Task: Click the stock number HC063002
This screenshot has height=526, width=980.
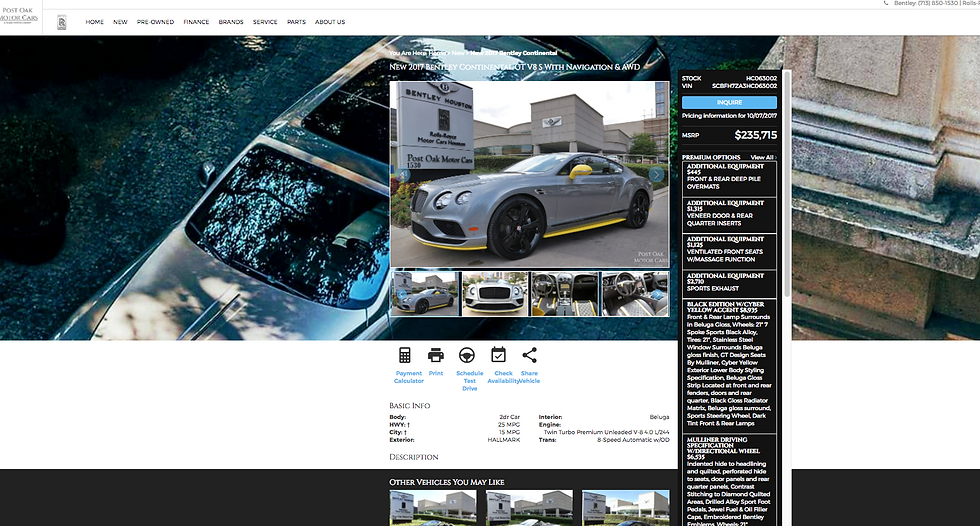Action: click(x=761, y=78)
